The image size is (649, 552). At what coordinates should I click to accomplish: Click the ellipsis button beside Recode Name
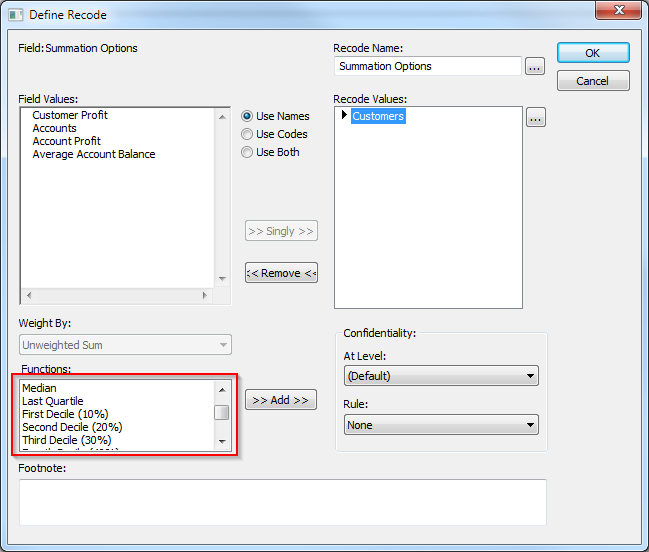[x=535, y=66]
